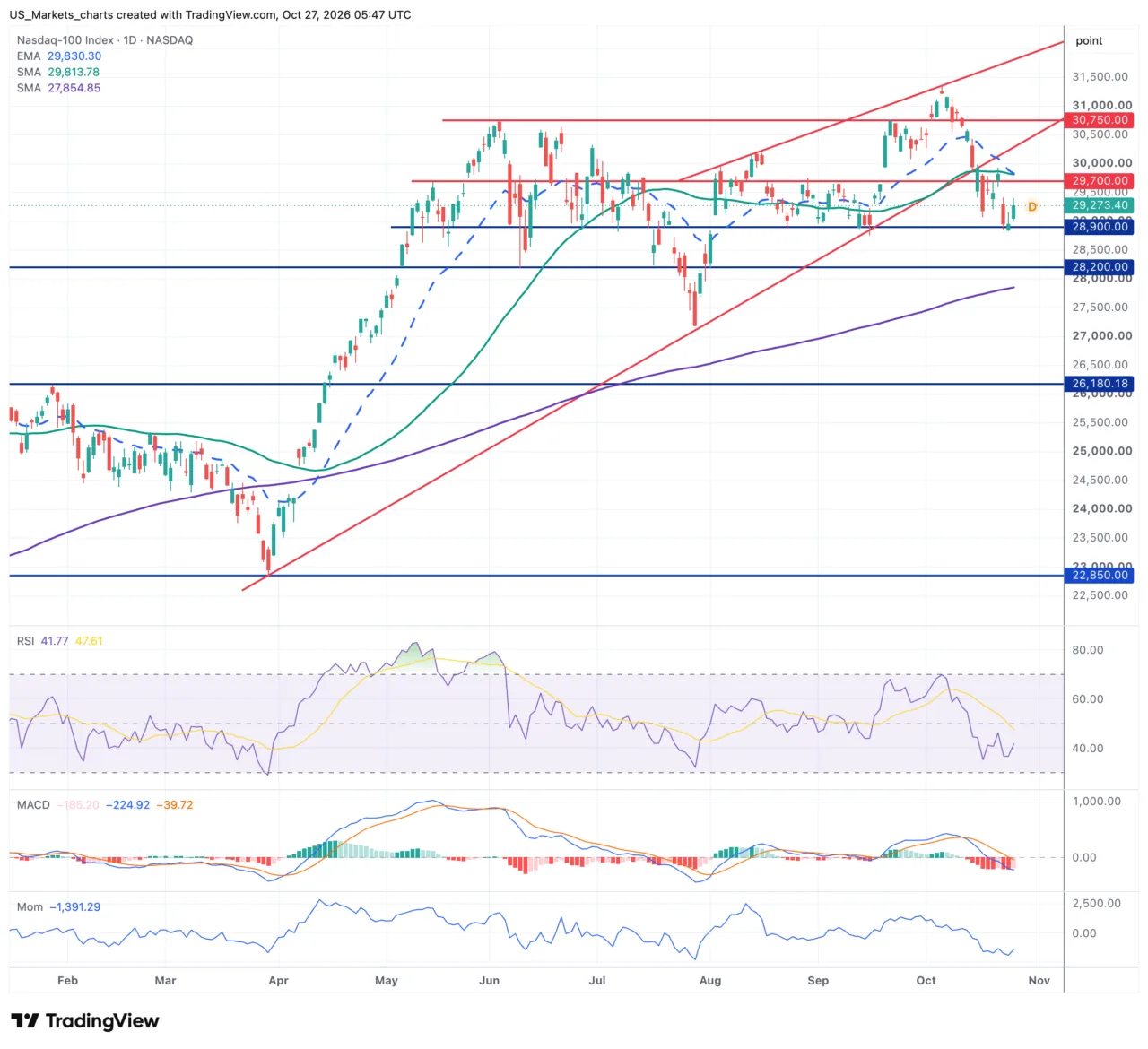Click the 'point' scale label above price axis
1148x1049 pixels.
pos(1089,40)
